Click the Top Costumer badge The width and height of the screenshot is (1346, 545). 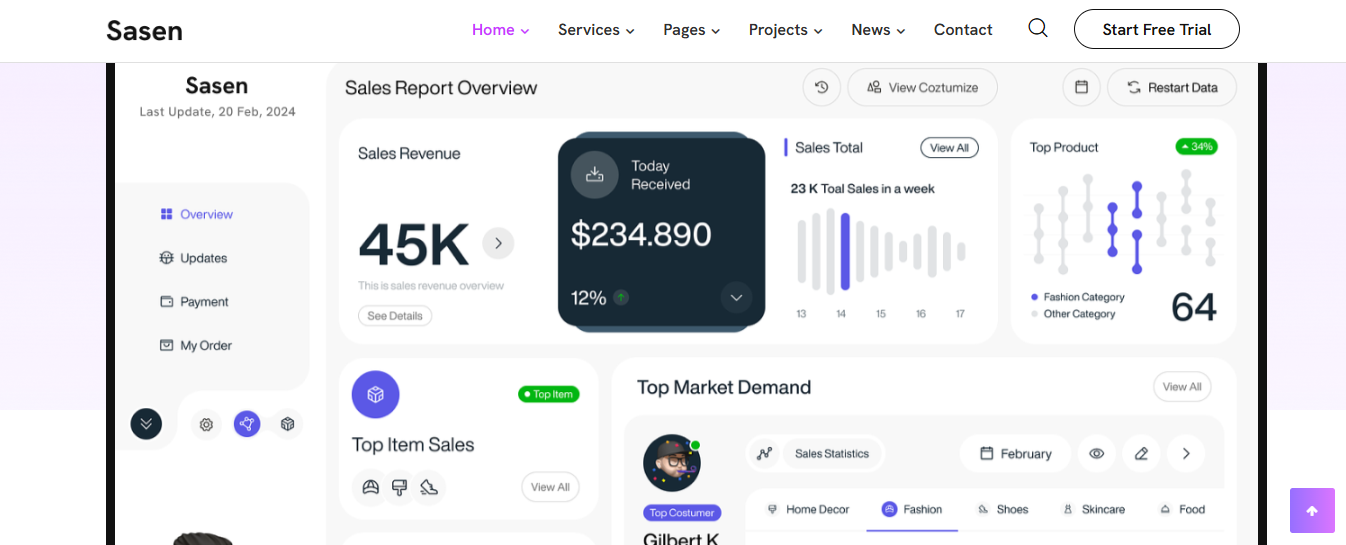[682, 513]
